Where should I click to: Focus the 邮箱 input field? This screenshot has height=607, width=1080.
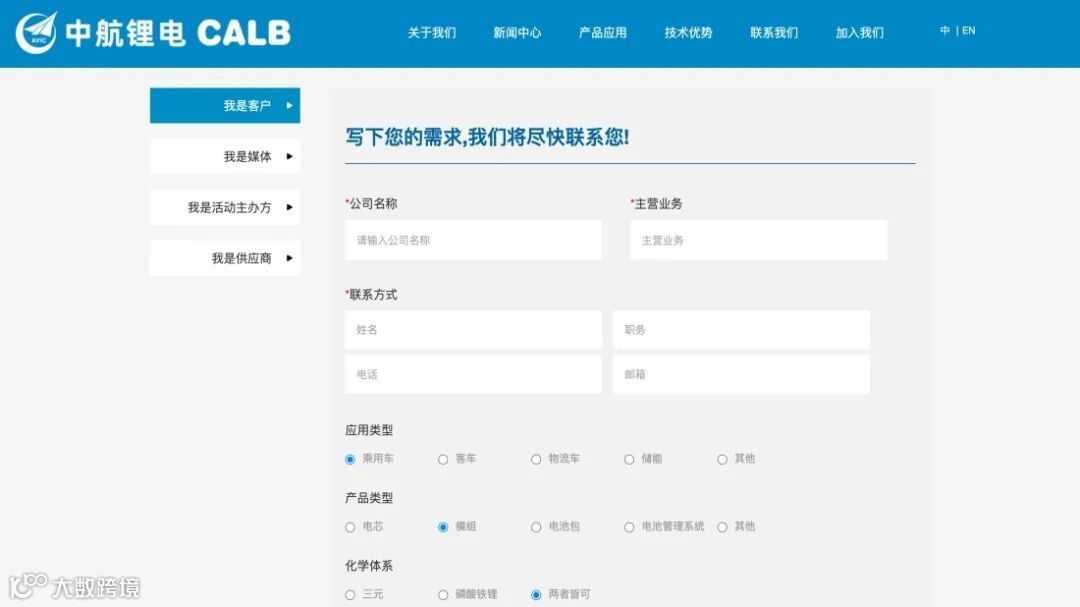click(x=741, y=374)
